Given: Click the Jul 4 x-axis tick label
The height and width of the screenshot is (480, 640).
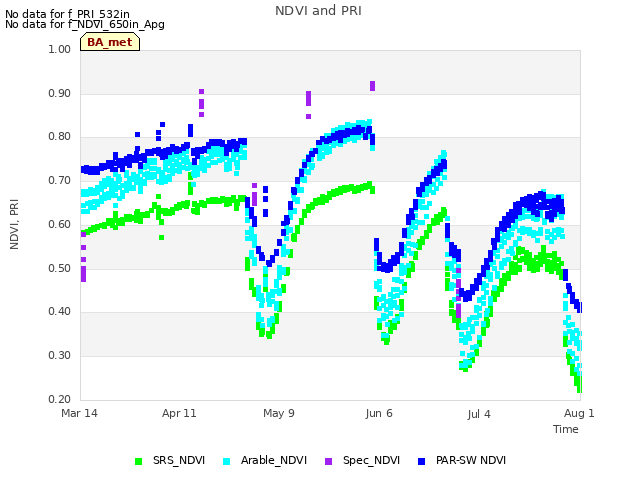Looking at the screenshot, I should [479, 414].
